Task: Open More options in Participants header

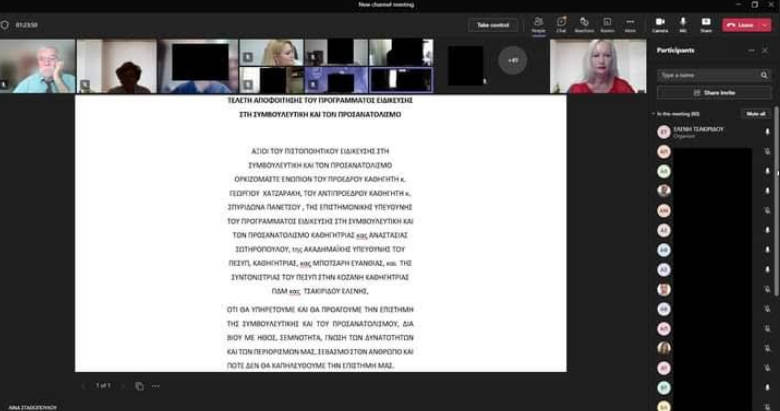Action: [x=751, y=50]
